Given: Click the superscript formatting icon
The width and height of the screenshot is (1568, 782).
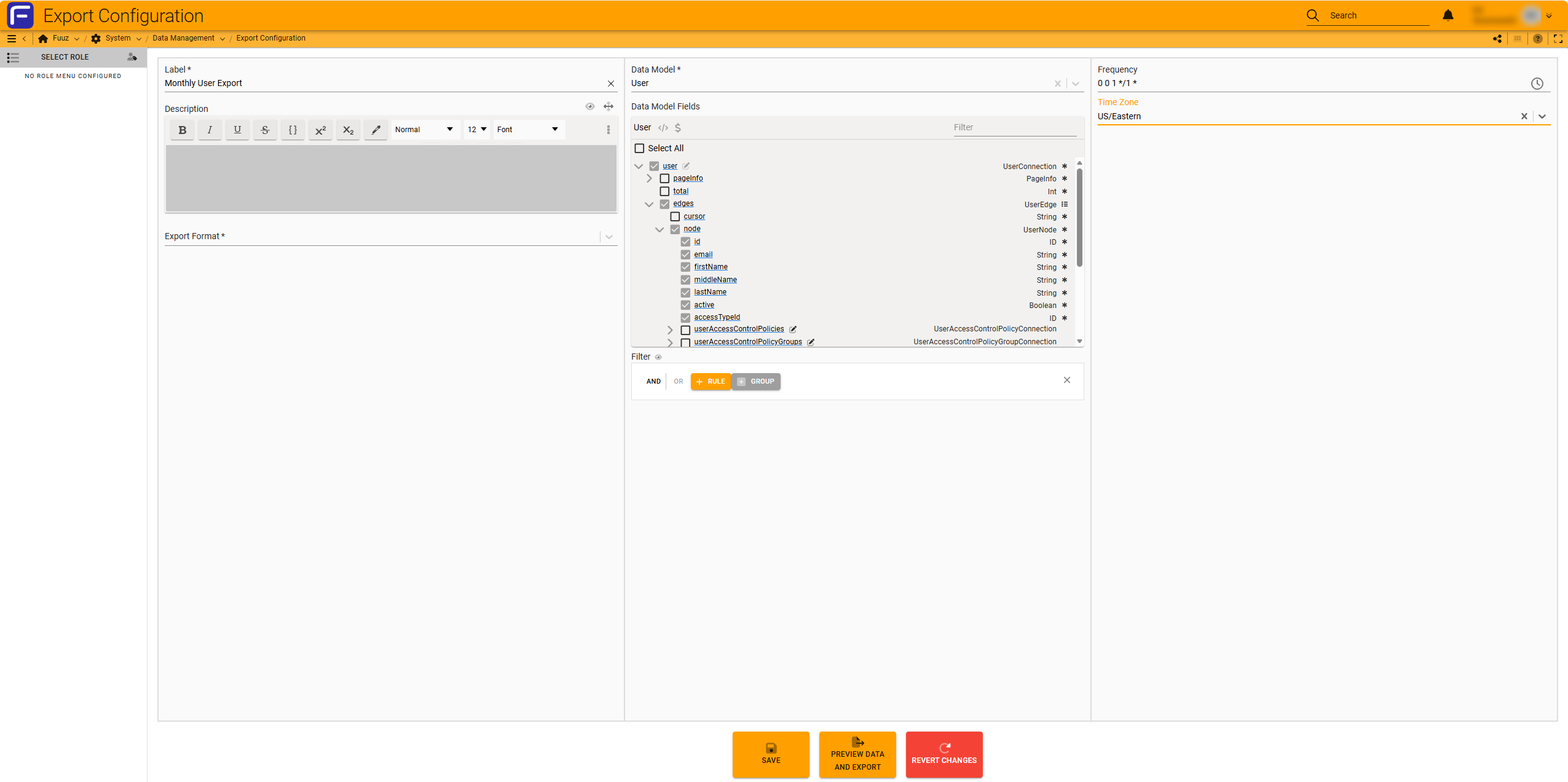Looking at the screenshot, I should pos(320,130).
